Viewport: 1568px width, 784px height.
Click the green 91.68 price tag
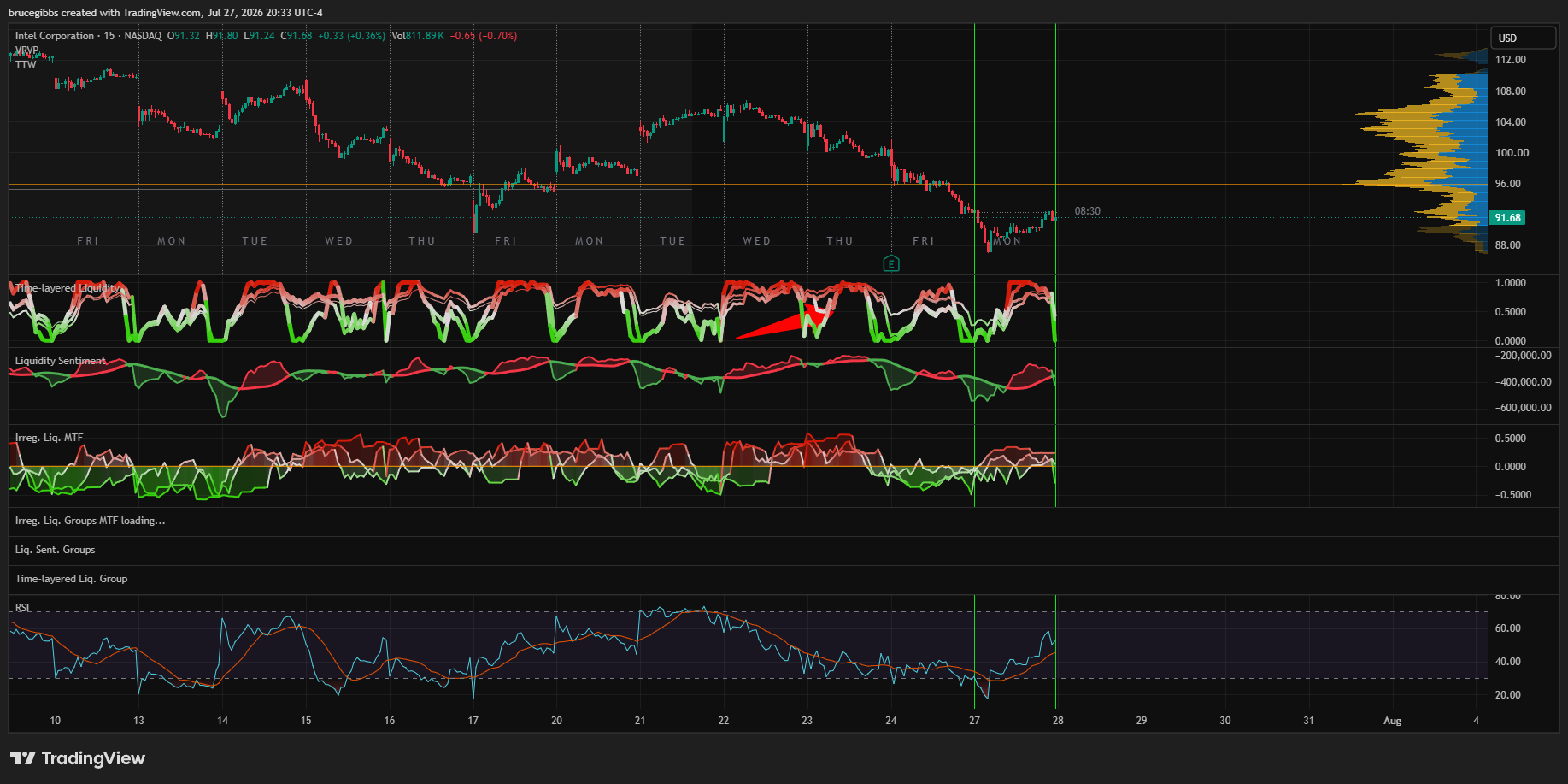[x=1507, y=218]
